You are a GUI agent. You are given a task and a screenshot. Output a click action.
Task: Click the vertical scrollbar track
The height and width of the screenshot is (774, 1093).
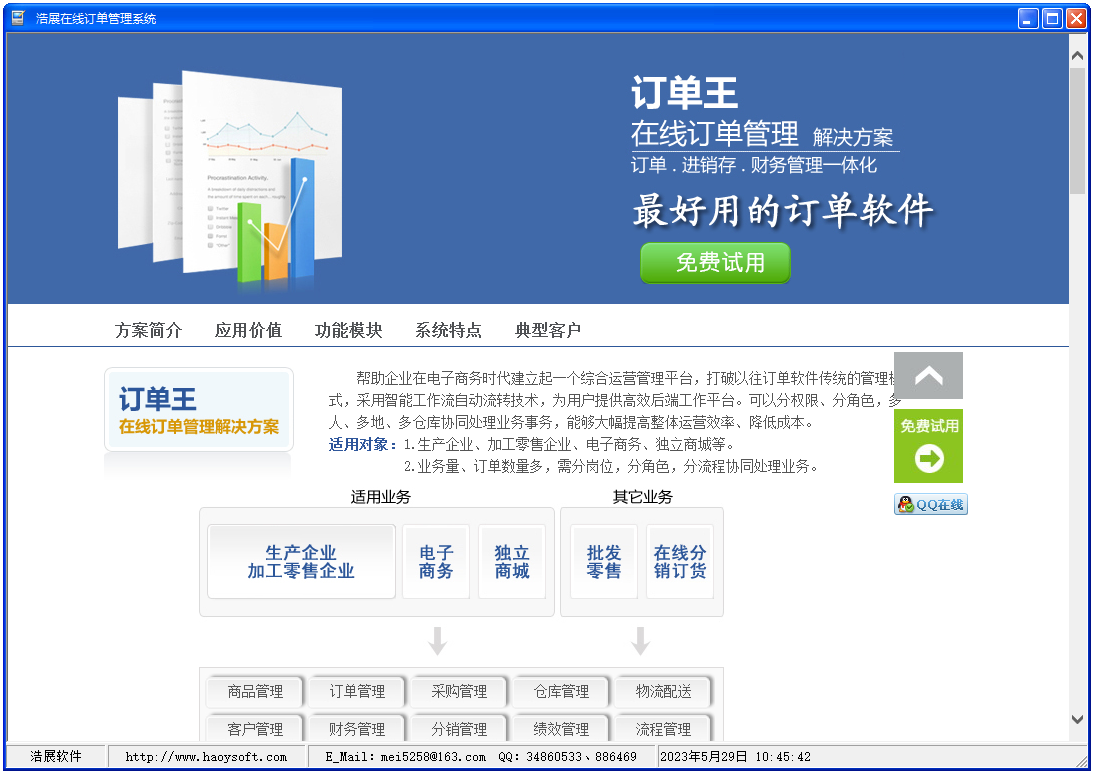1078,400
